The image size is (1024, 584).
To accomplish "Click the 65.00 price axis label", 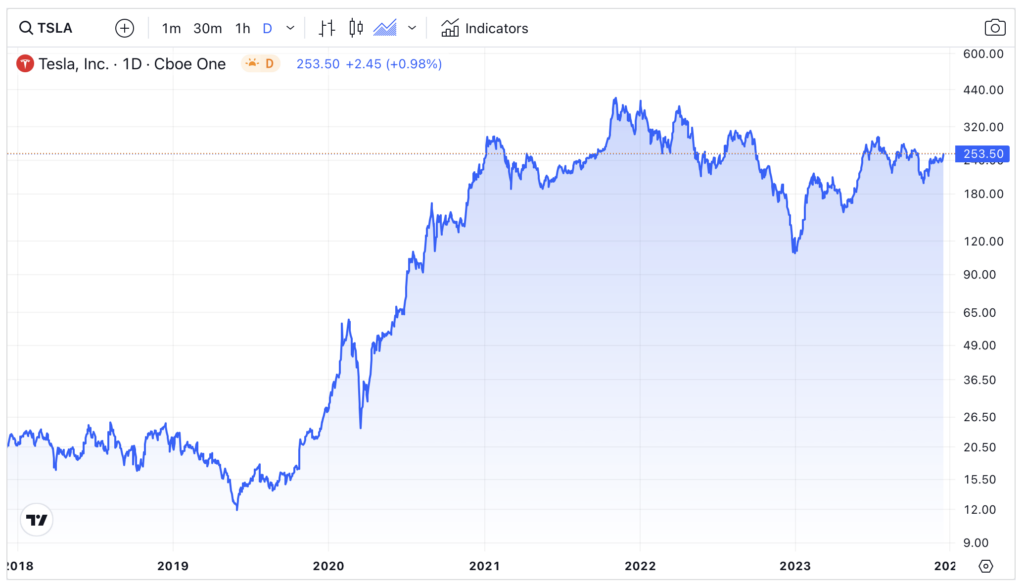I will 980,313.
